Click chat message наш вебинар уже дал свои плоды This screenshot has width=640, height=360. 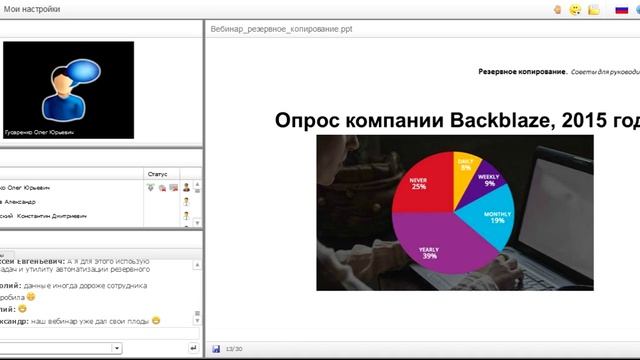point(90,322)
